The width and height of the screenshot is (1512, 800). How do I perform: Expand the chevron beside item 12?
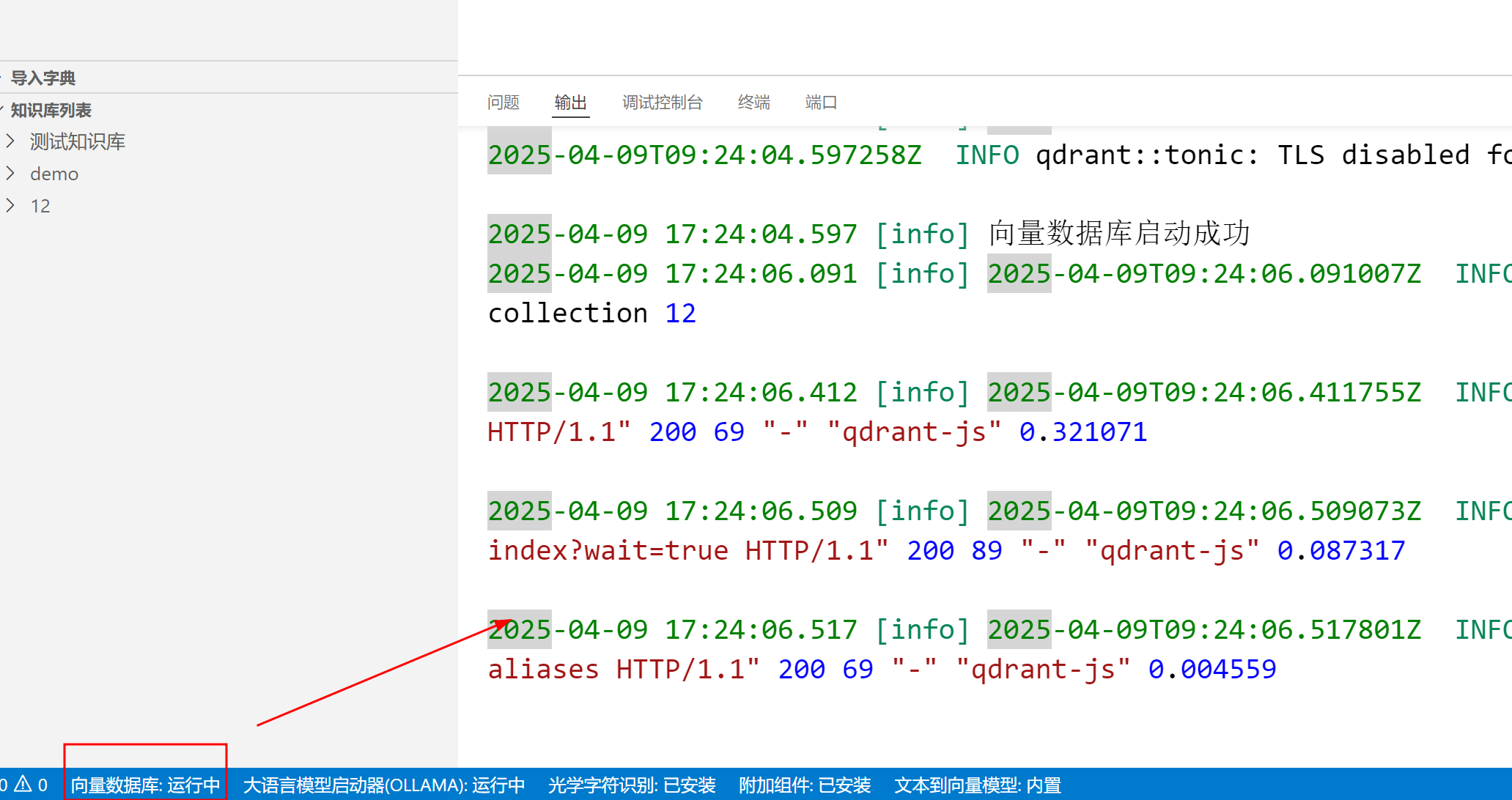[10, 205]
